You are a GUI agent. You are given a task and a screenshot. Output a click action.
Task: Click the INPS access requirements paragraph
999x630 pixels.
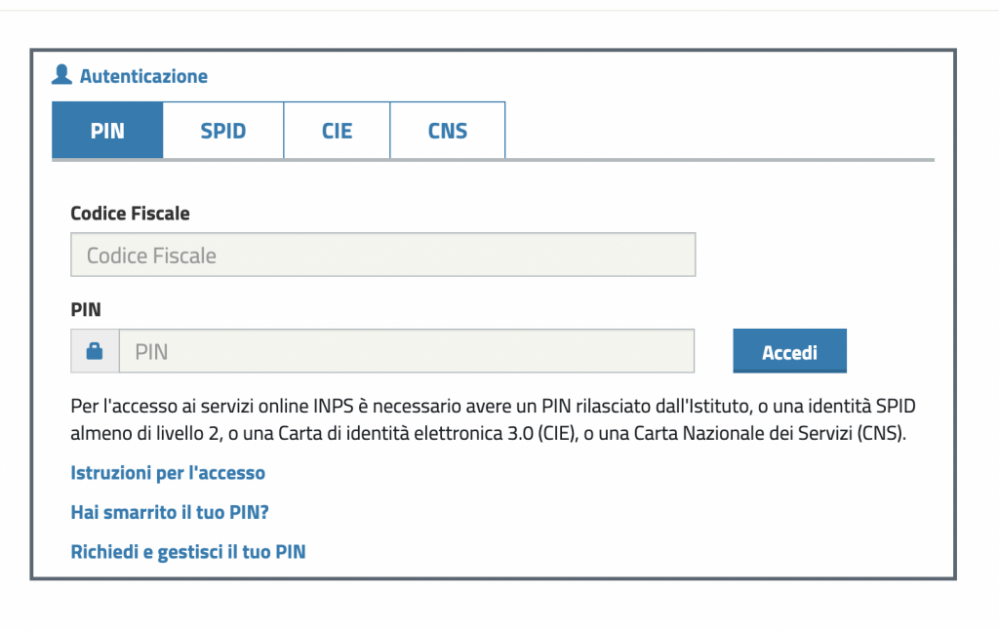click(x=493, y=419)
